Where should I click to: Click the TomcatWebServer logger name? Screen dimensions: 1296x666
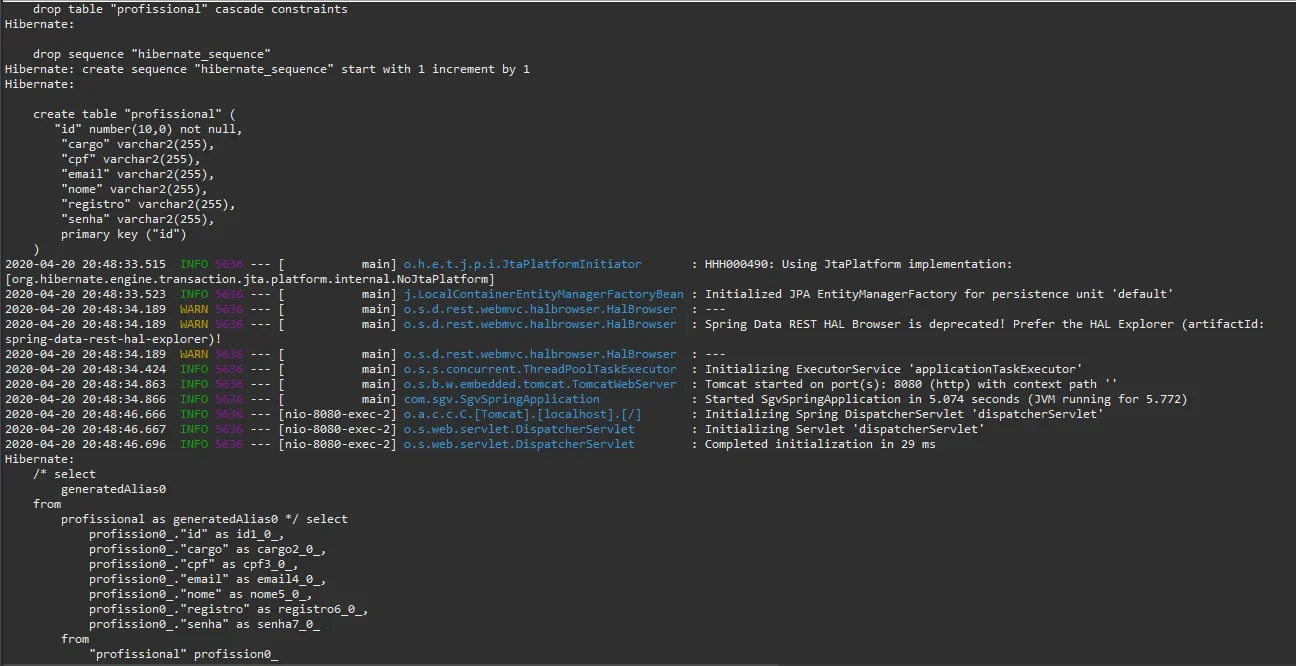(540, 384)
